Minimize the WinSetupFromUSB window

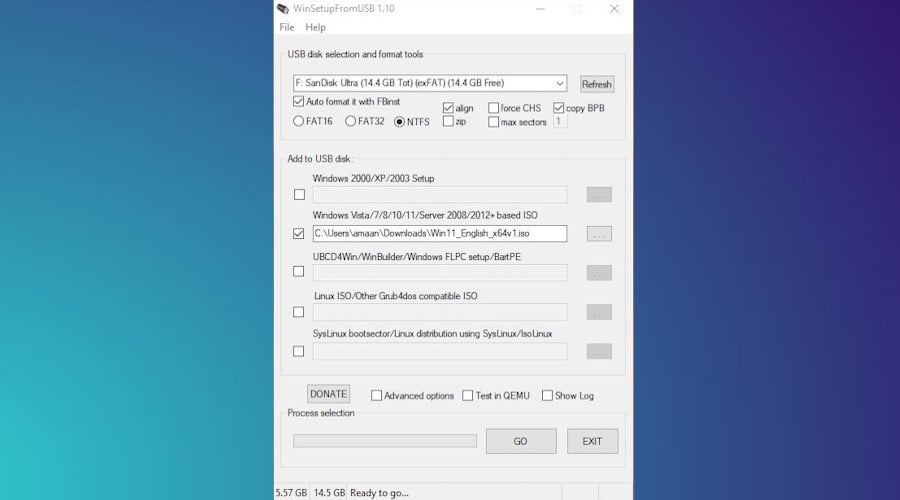(x=540, y=9)
